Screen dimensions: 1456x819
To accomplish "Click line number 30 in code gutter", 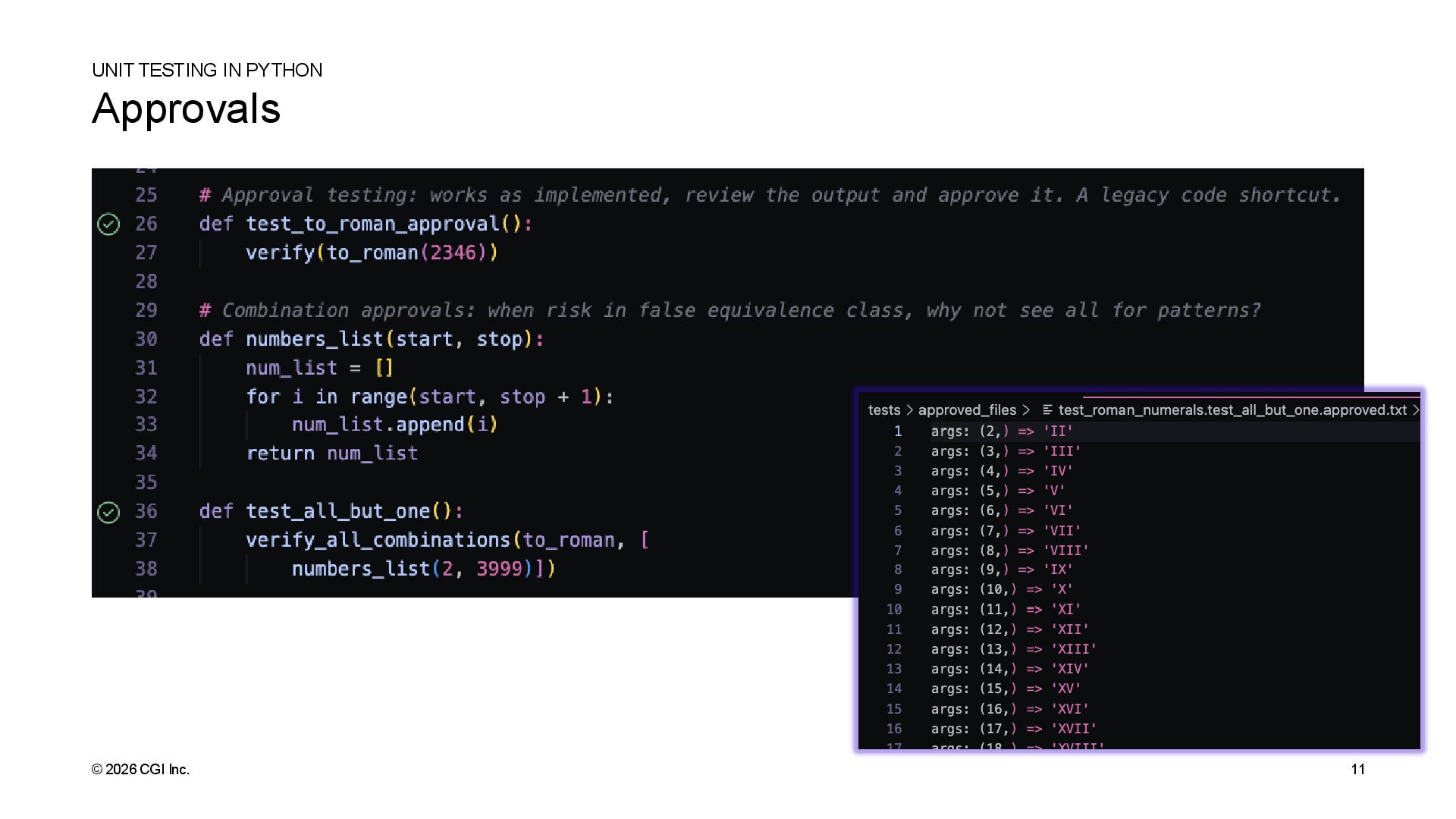I will [146, 339].
